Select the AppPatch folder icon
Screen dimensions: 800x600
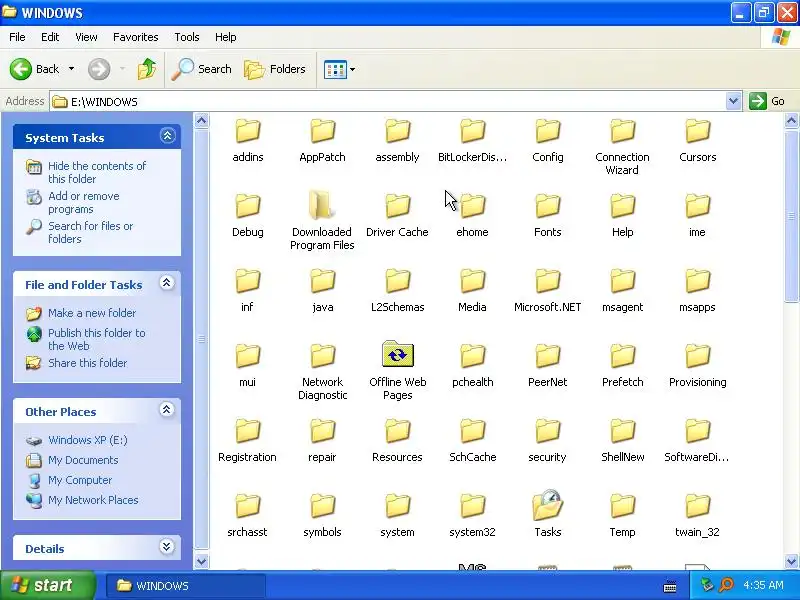(322, 131)
